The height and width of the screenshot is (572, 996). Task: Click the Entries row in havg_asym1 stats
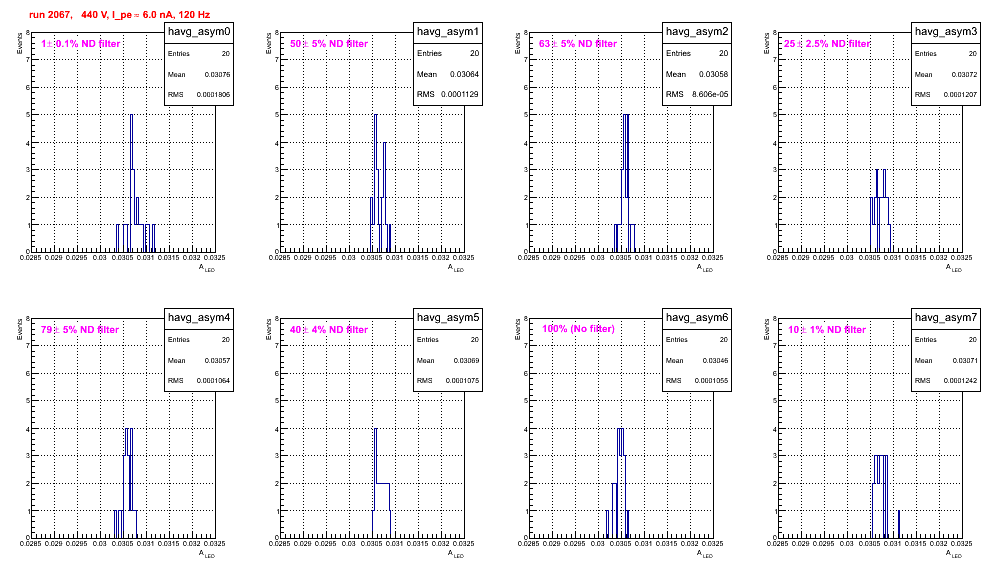[448, 53]
